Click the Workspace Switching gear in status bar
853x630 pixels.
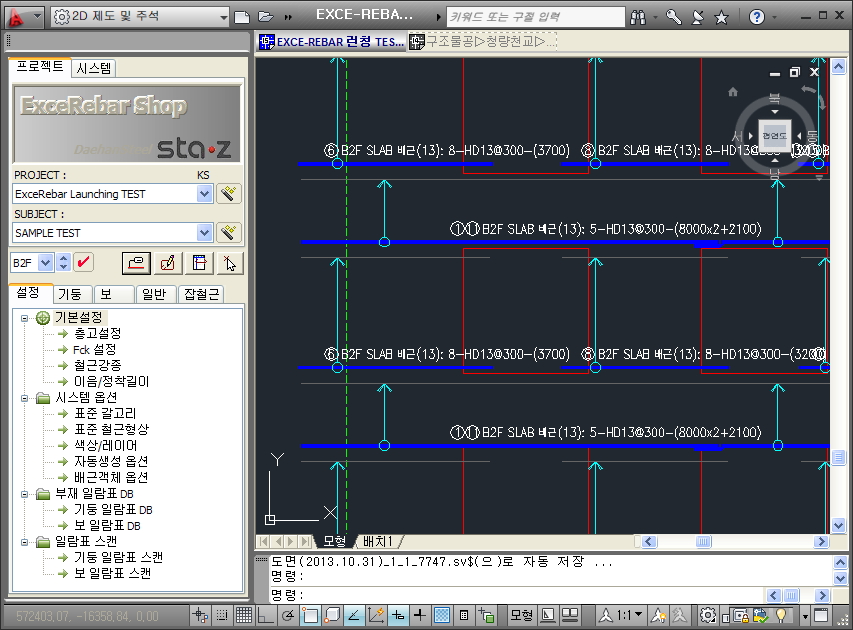[708, 615]
